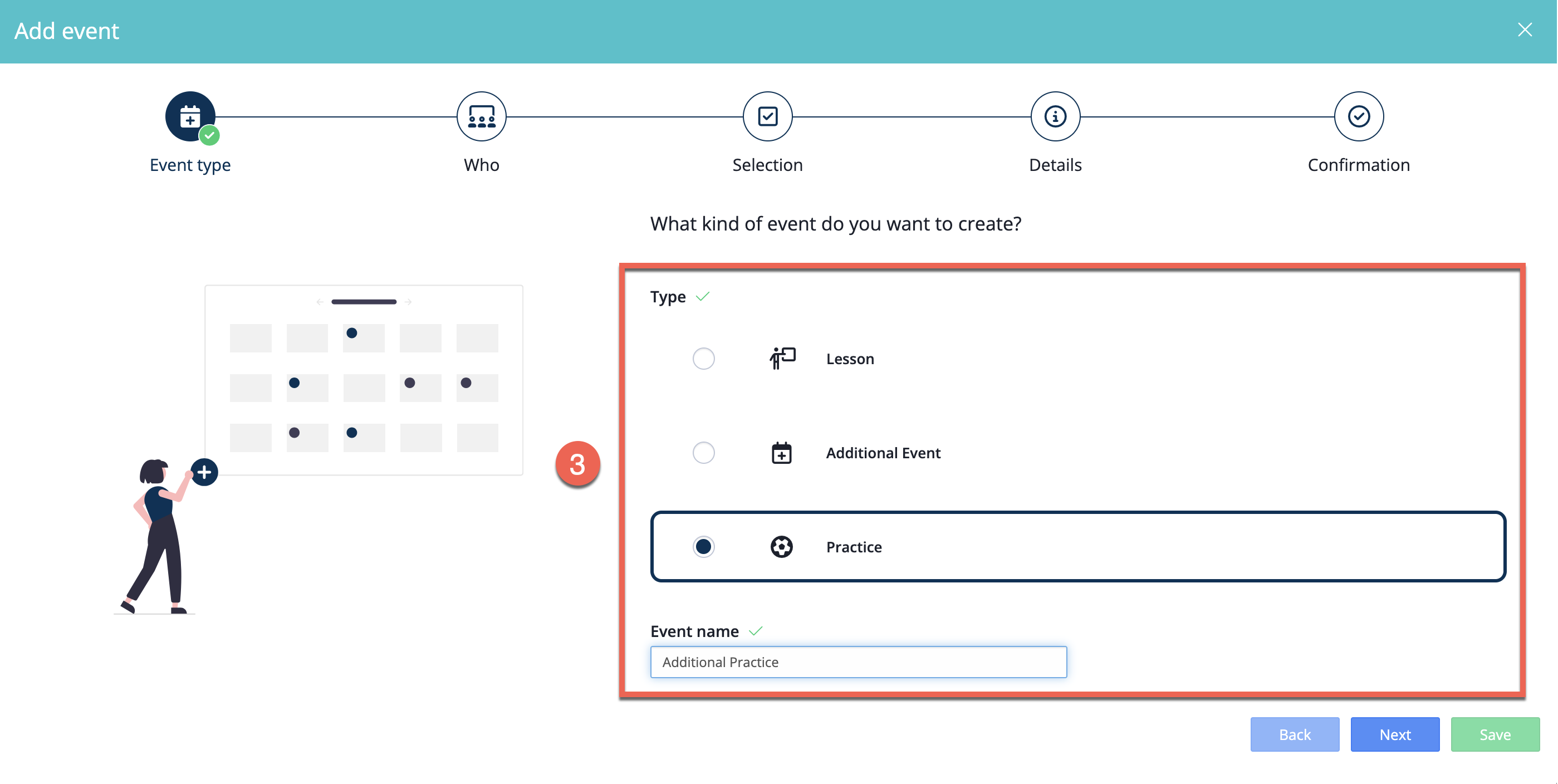The image size is (1558, 784).
Task: Close the Add event dialog
Action: point(1525,30)
